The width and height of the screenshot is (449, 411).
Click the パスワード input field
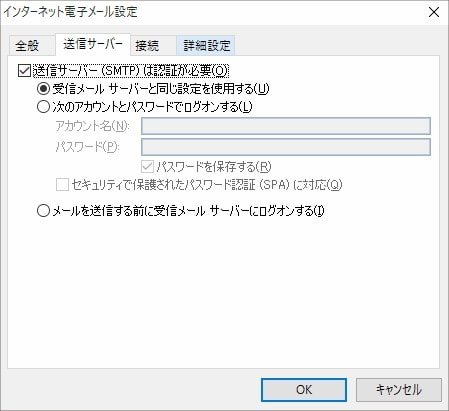286,147
